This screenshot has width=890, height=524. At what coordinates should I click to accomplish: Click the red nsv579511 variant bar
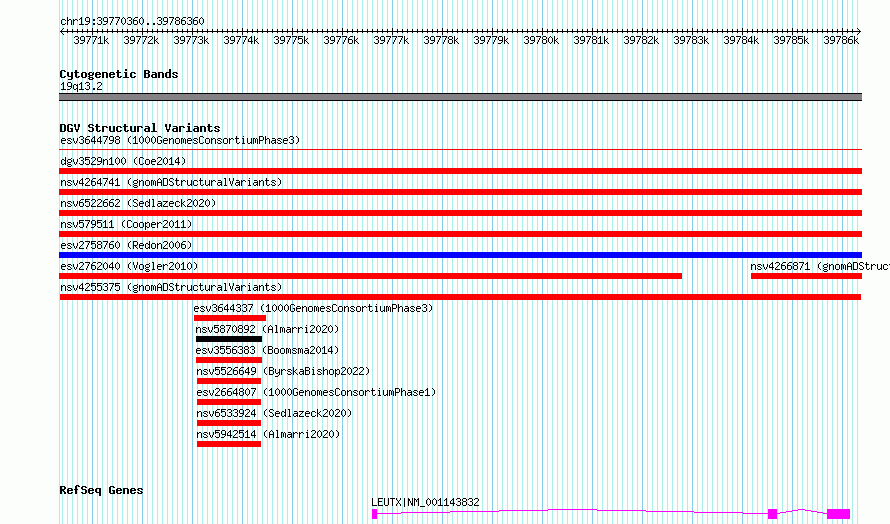460,234
